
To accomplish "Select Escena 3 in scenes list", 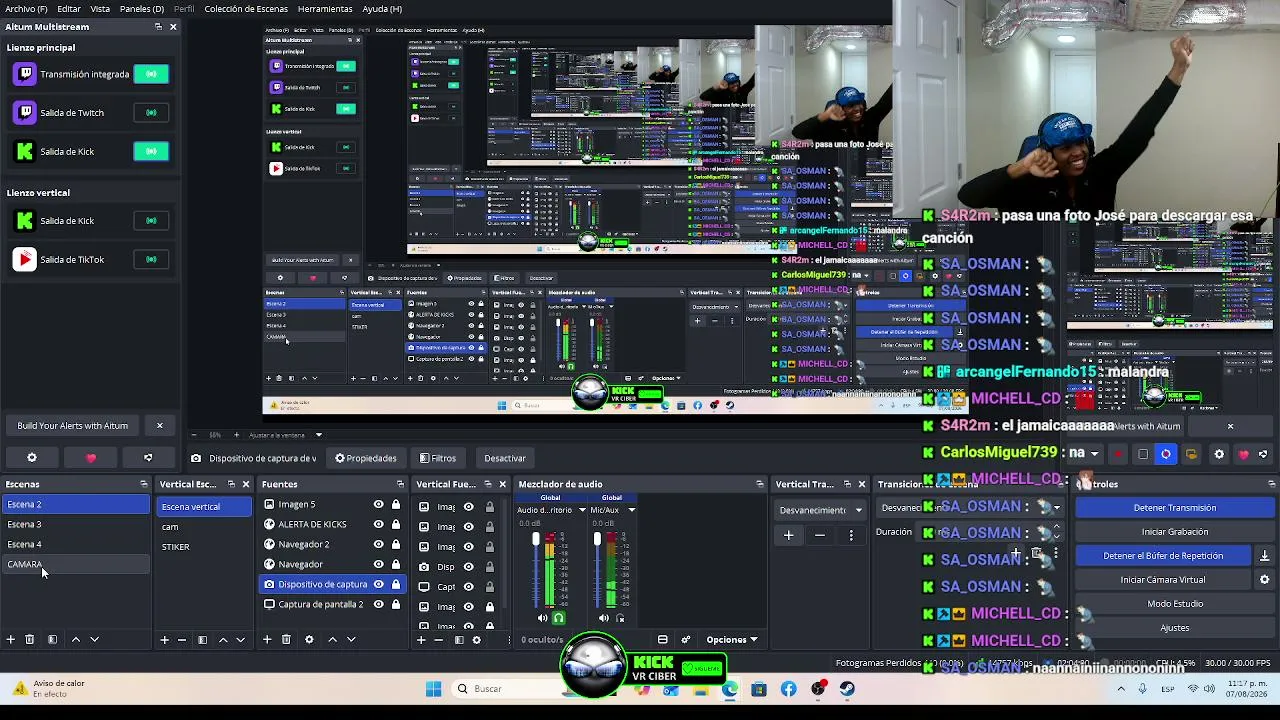I will pyautogui.click(x=76, y=525).
